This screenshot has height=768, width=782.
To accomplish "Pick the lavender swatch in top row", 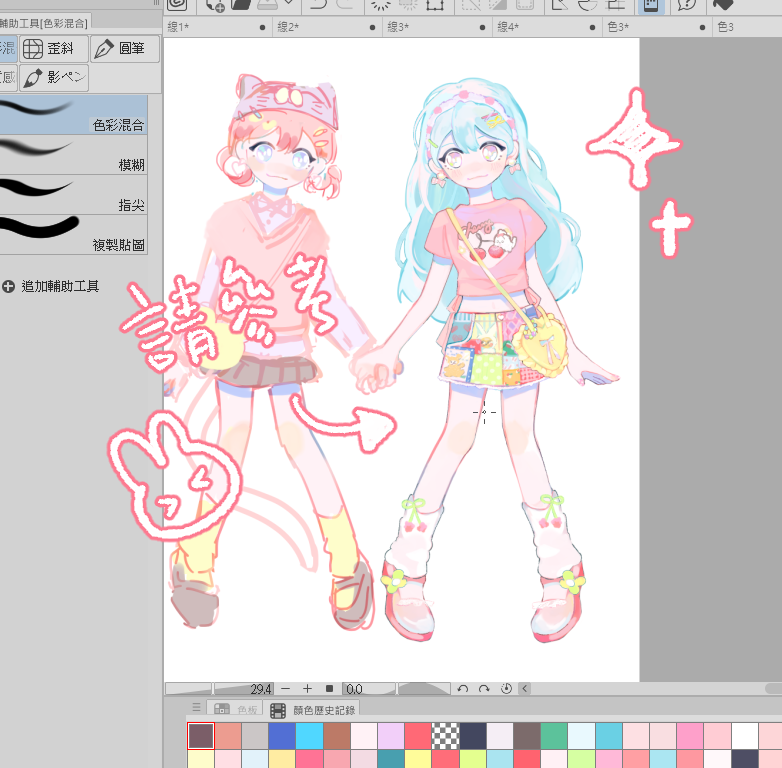I will pyautogui.click(x=391, y=736).
